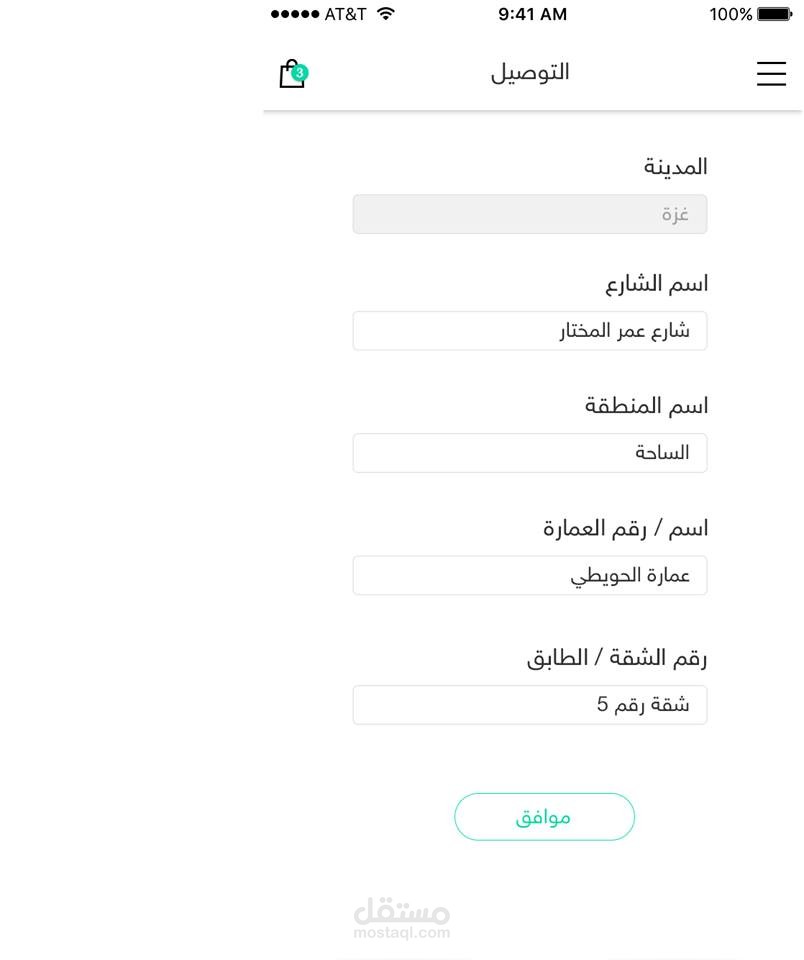Tap the Wi-Fi status icon
Viewport: 804px width, 960px height.
(386, 14)
